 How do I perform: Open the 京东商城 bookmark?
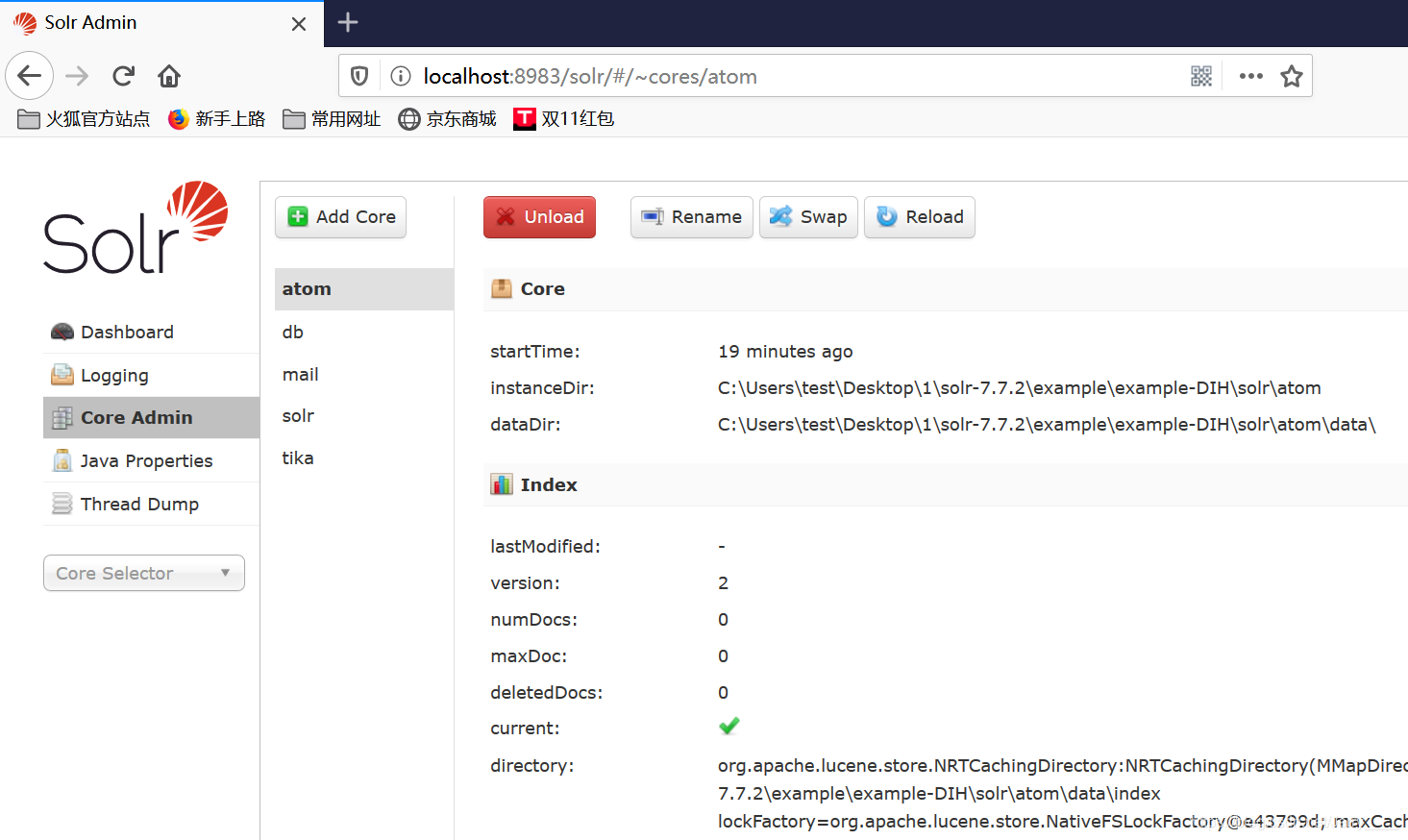[x=447, y=119]
